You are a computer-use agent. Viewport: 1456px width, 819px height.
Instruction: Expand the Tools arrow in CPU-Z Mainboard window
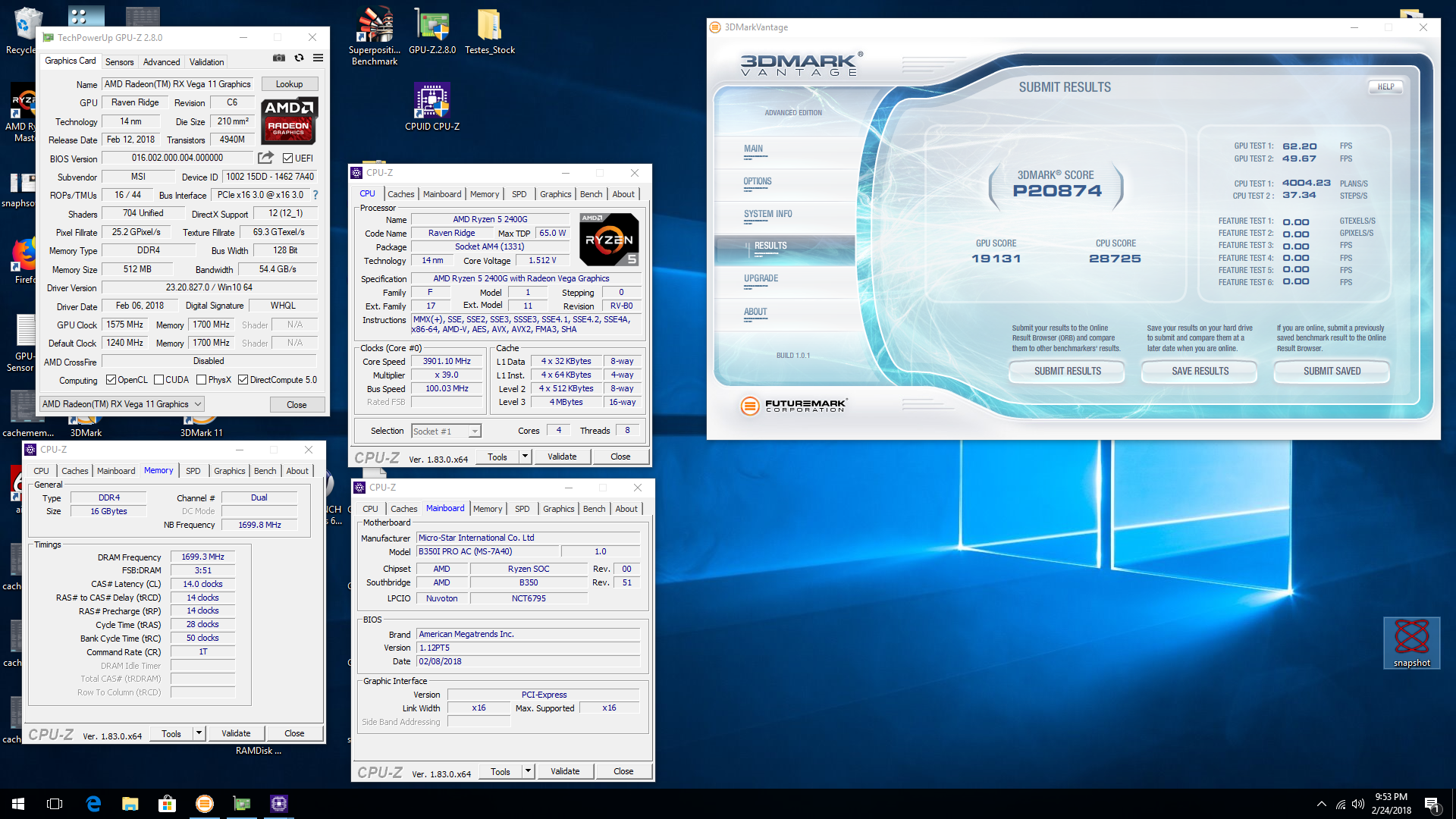click(x=528, y=771)
